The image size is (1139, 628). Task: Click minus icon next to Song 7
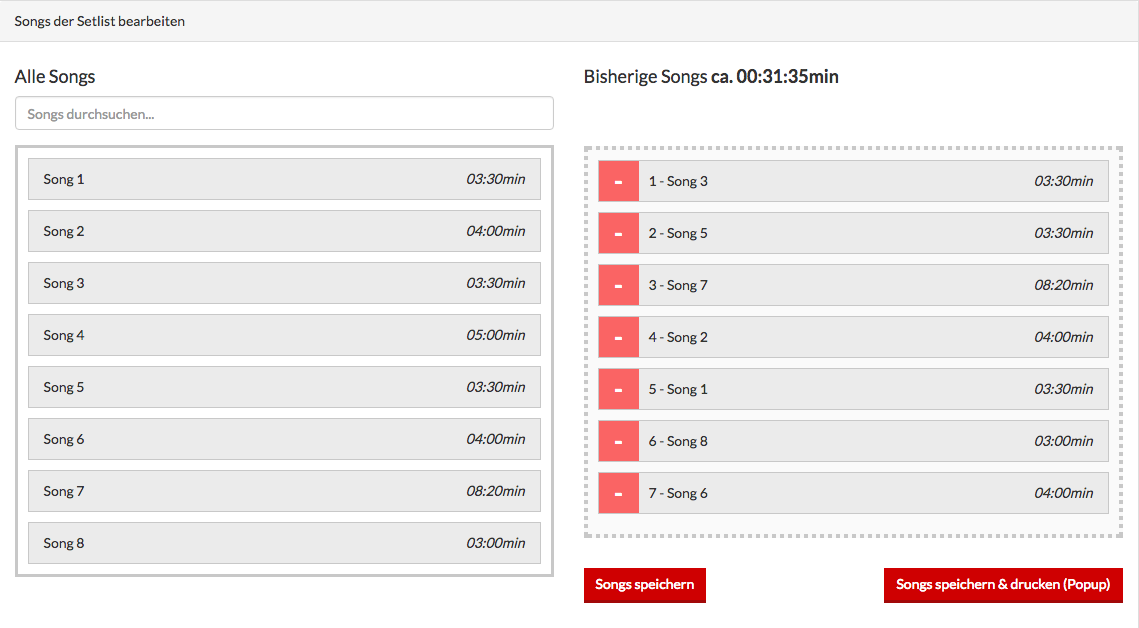[x=618, y=285]
